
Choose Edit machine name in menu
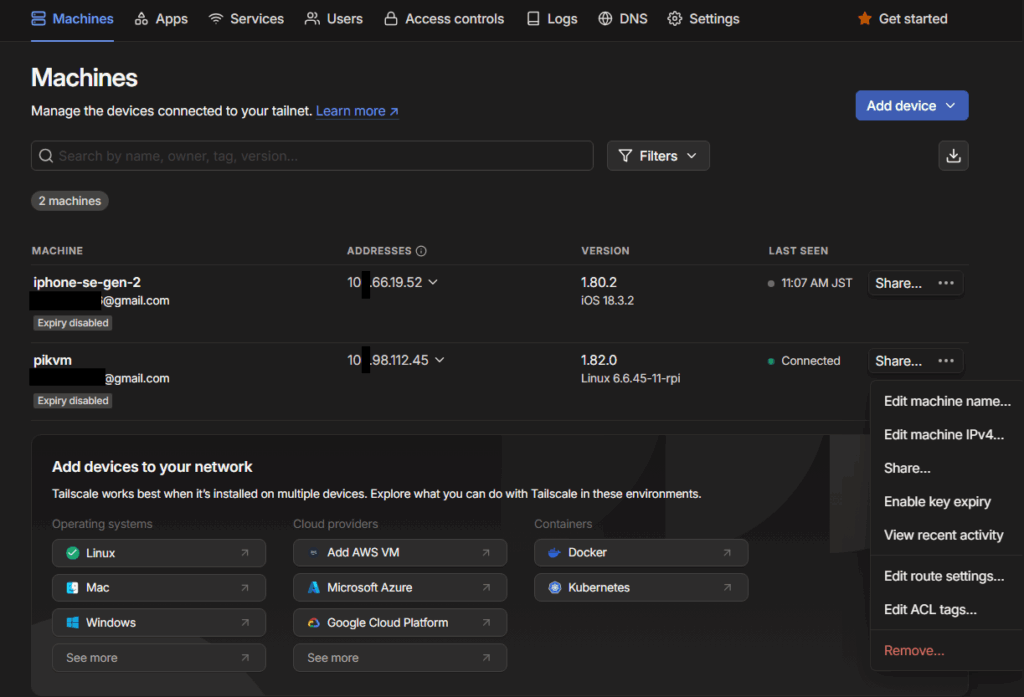(x=947, y=401)
